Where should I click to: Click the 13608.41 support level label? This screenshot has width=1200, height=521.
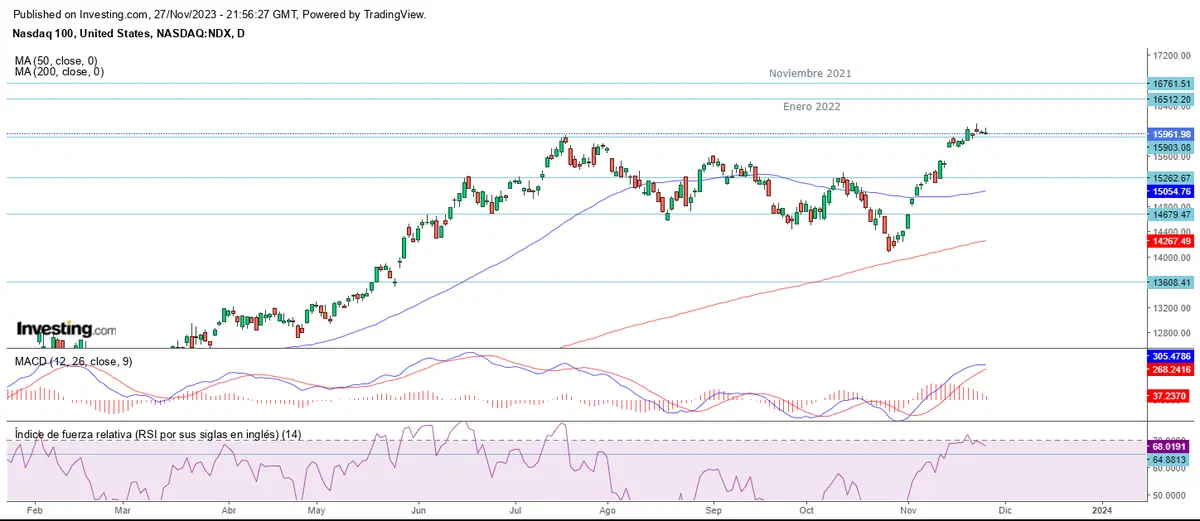1171,283
